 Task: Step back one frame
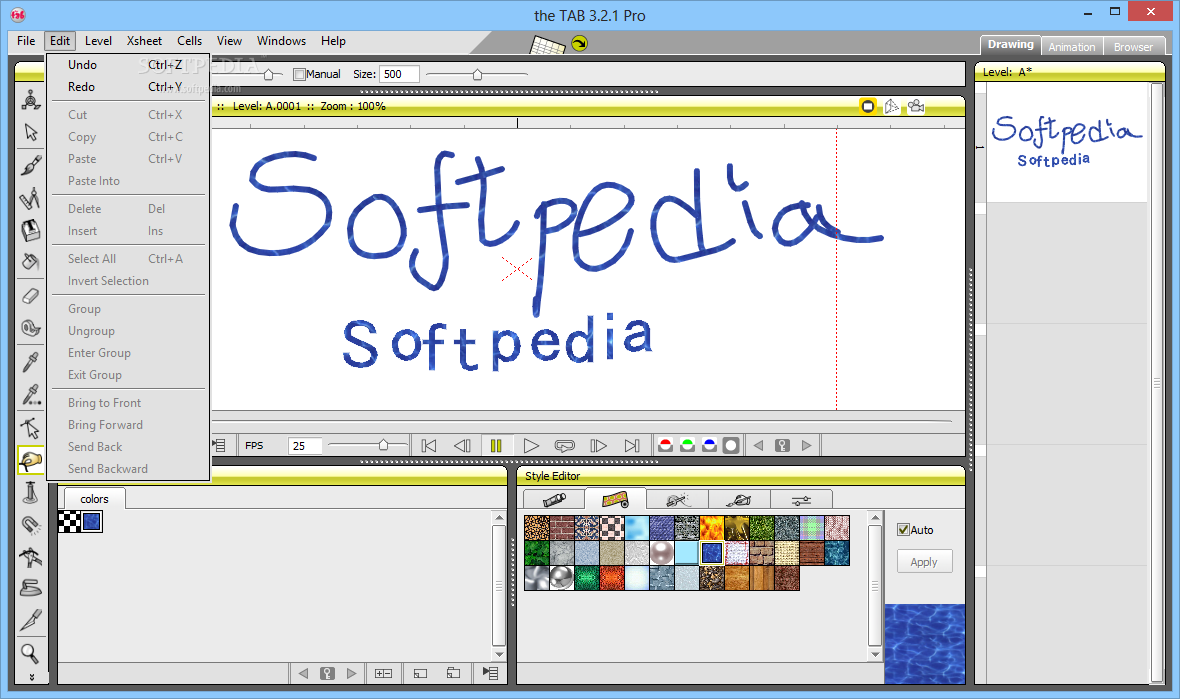click(x=462, y=445)
